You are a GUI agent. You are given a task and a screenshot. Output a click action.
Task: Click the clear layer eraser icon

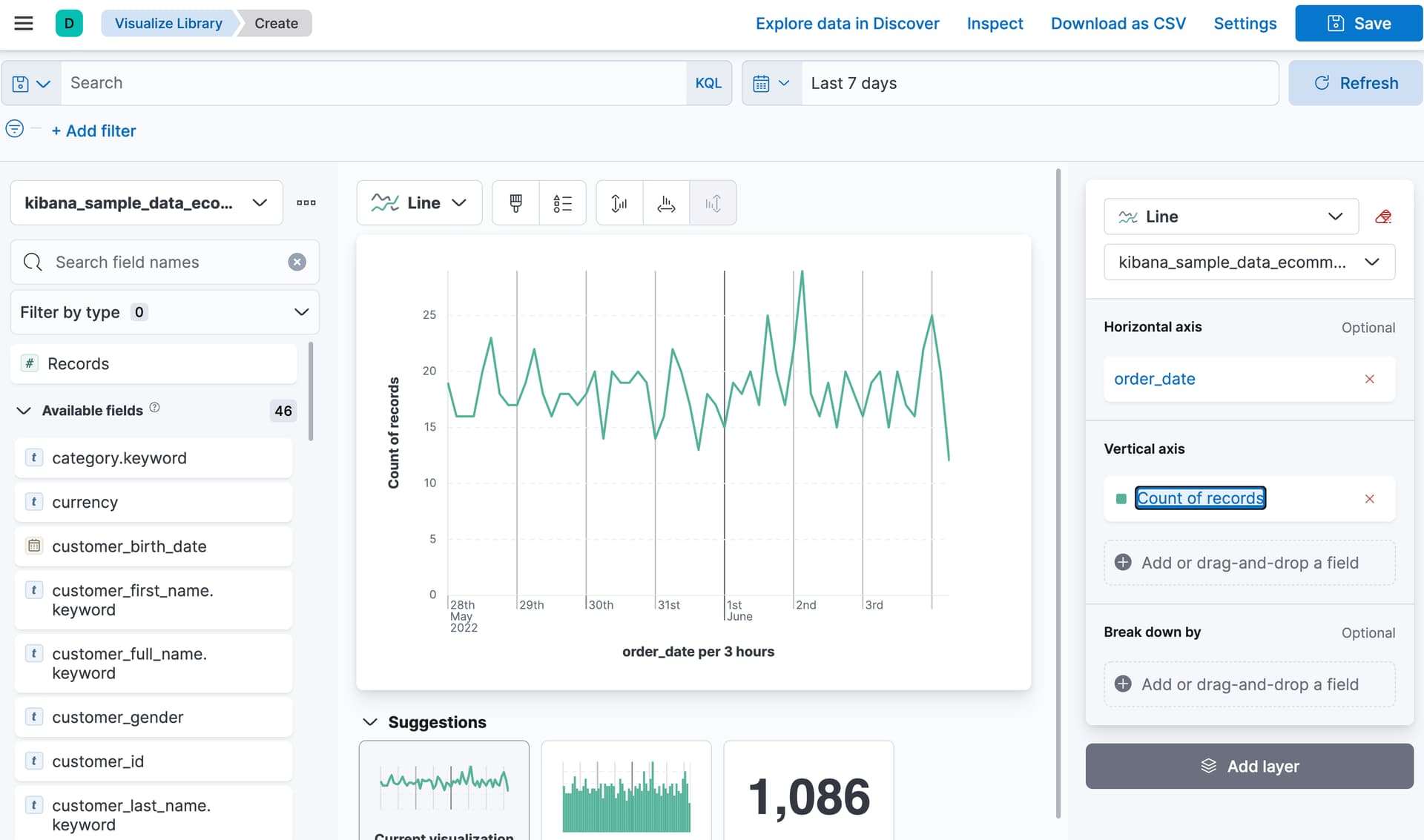(1382, 216)
